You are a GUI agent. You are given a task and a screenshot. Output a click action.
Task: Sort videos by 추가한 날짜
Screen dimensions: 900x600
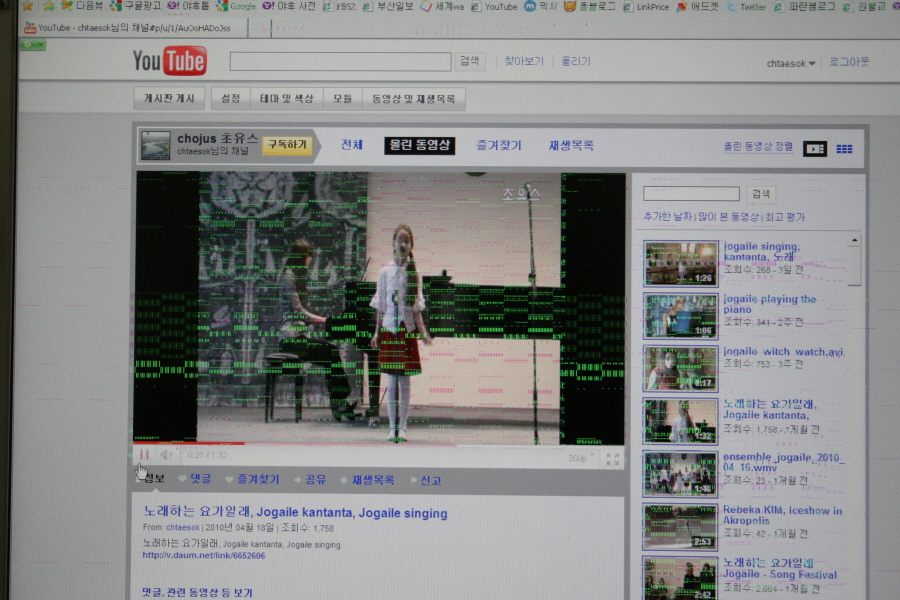(667, 216)
